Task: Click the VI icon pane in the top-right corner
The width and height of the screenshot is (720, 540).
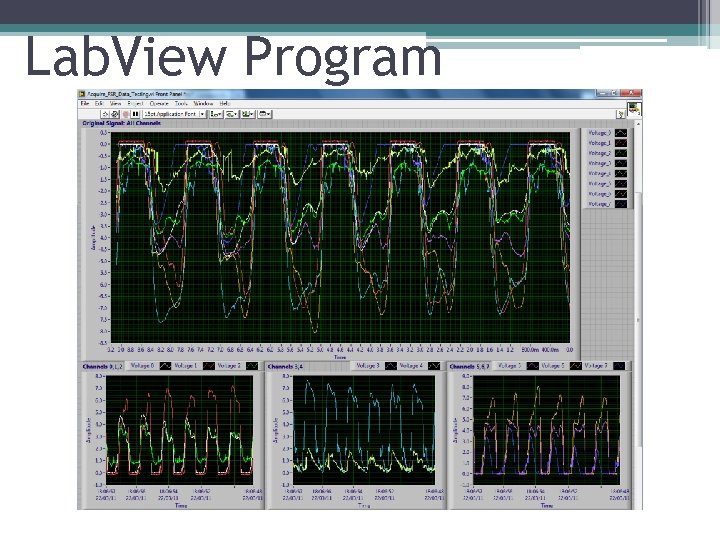Action: [x=634, y=109]
